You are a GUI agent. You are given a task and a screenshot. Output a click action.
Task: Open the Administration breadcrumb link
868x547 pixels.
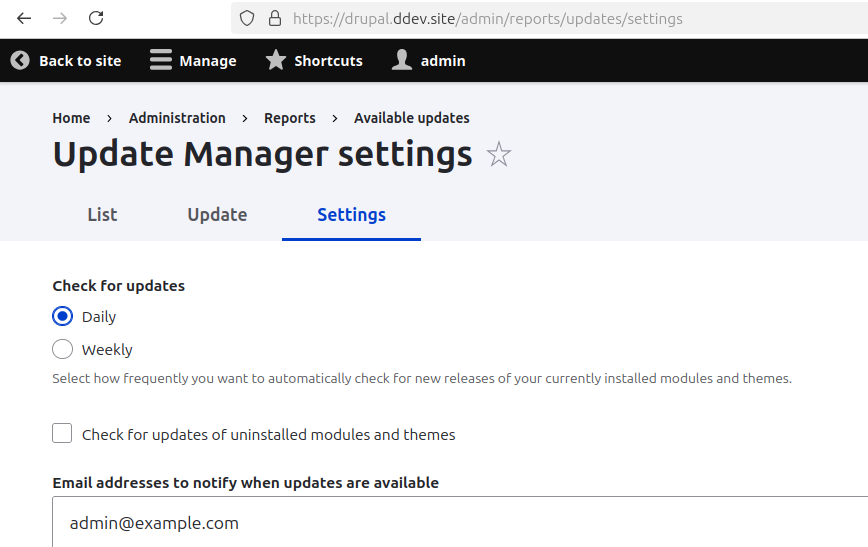click(x=177, y=118)
